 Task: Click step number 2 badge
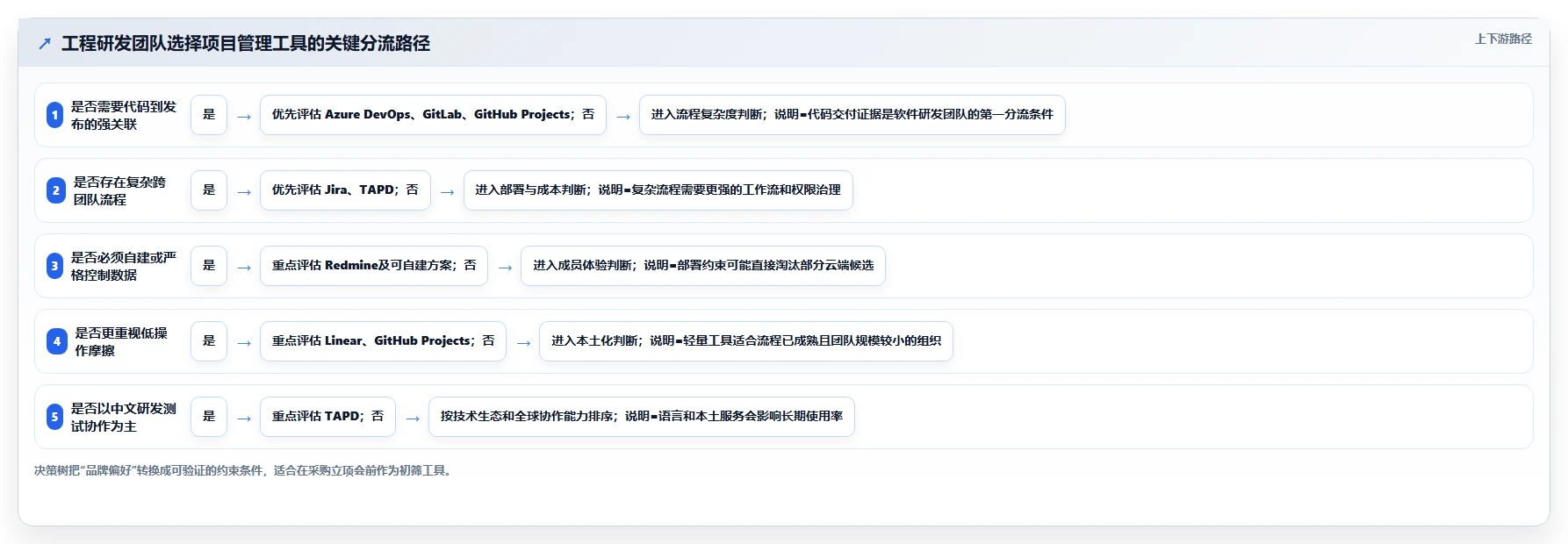56,190
